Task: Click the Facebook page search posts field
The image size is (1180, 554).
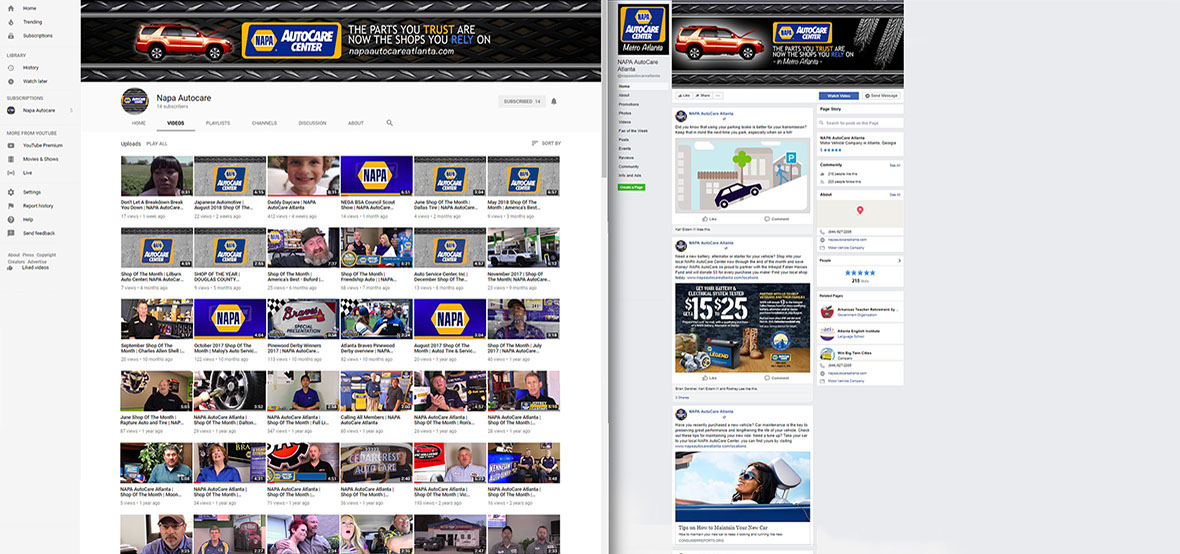Action: click(860, 123)
